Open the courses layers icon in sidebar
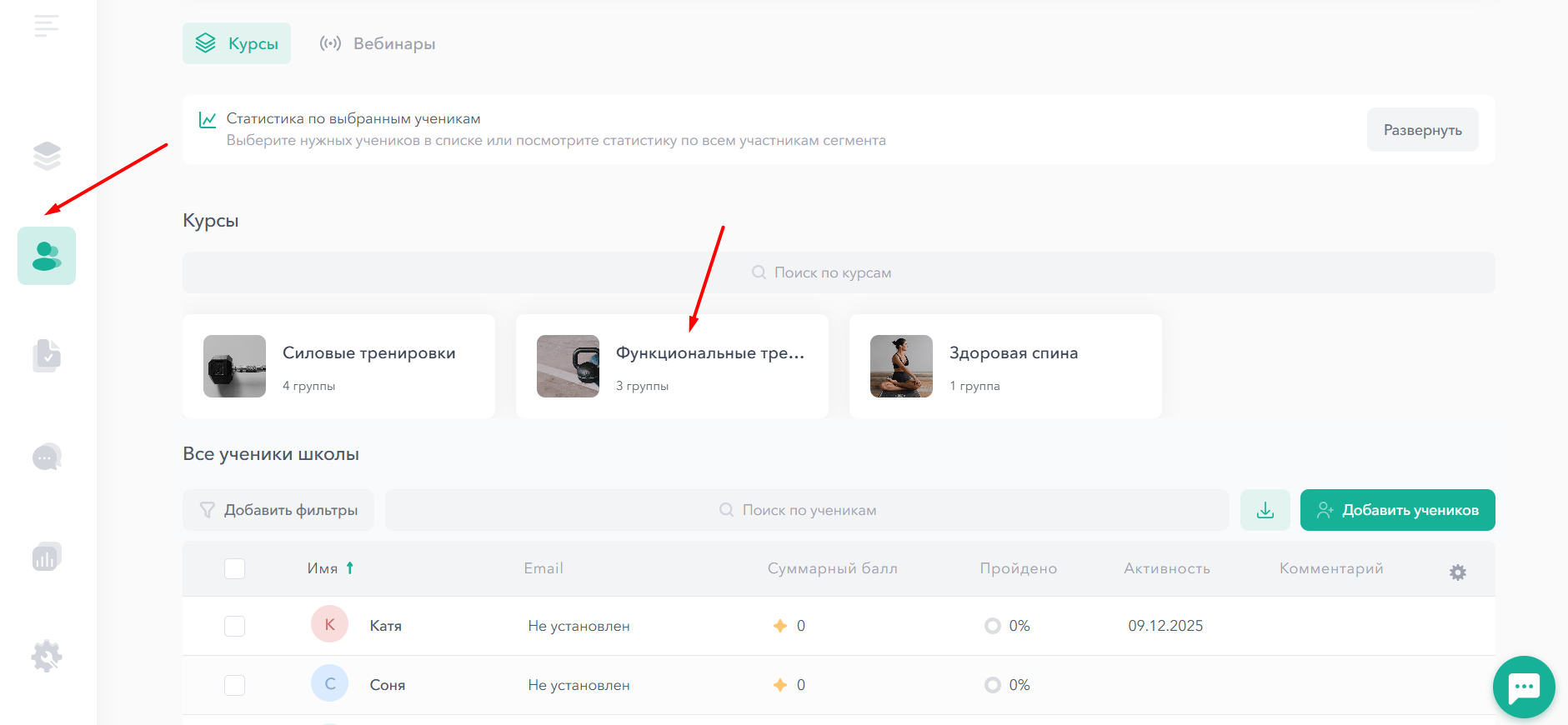This screenshot has width=1568, height=725. [47, 156]
